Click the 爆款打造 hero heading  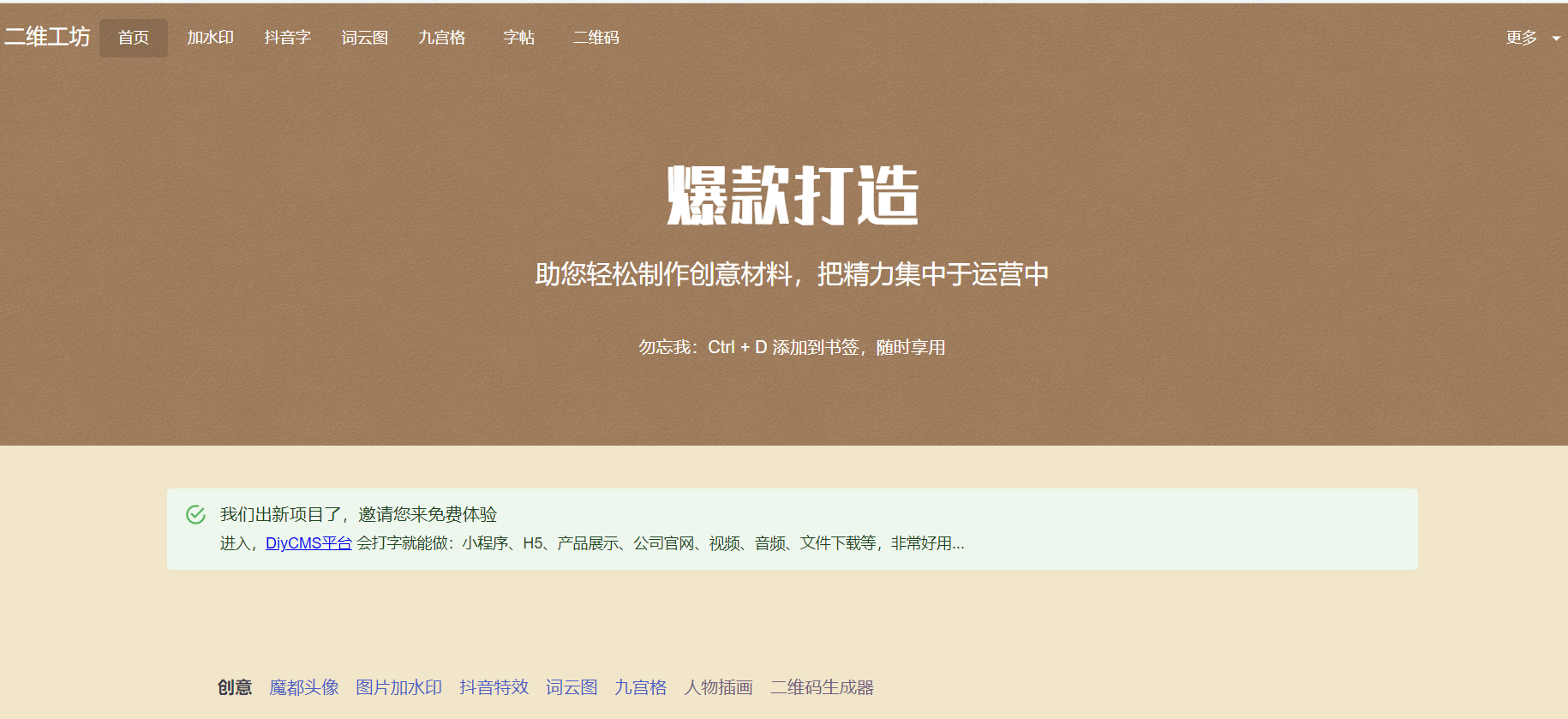[792, 195]
